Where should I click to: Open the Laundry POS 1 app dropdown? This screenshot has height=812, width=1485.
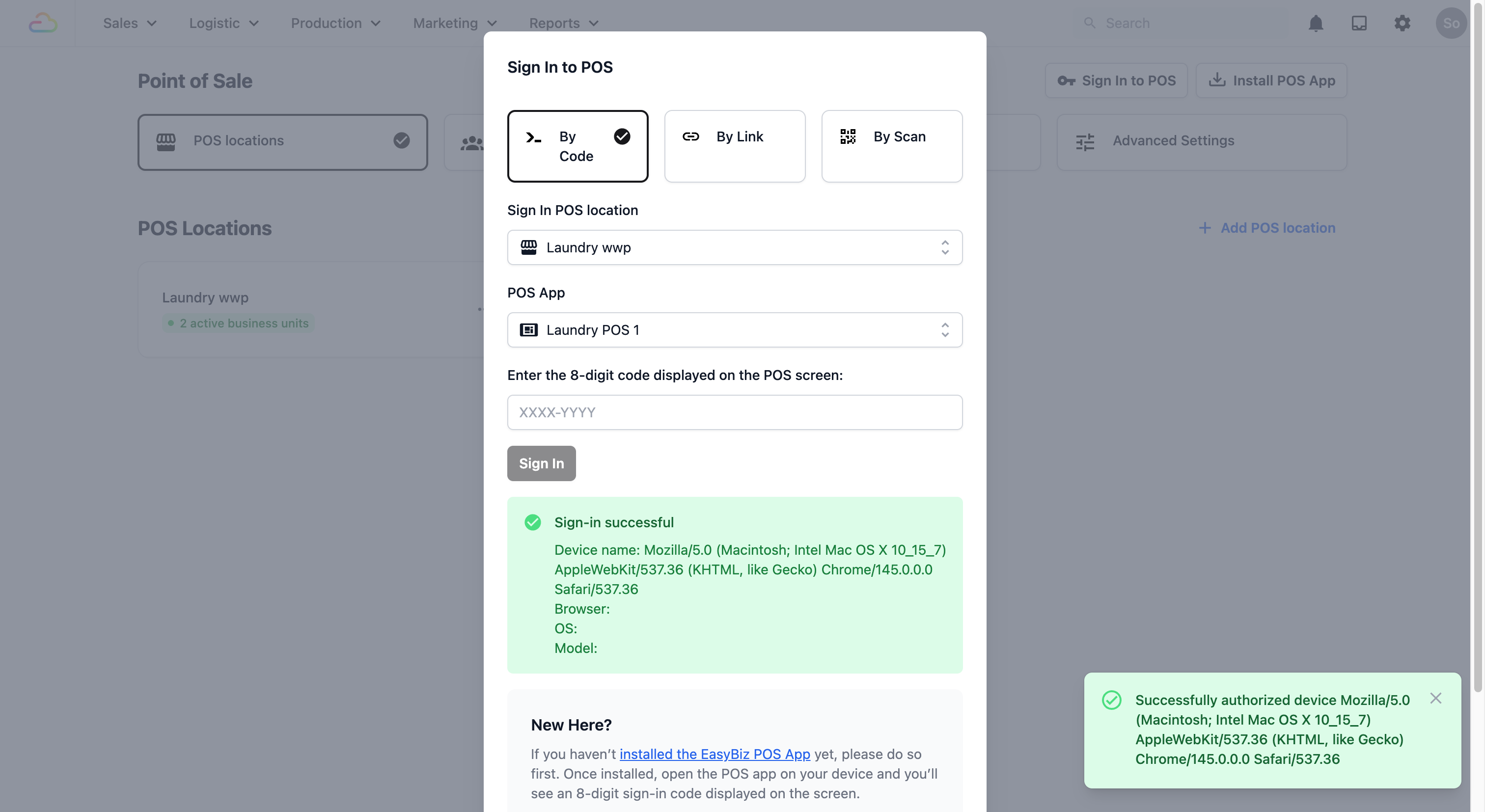(735, 330)
